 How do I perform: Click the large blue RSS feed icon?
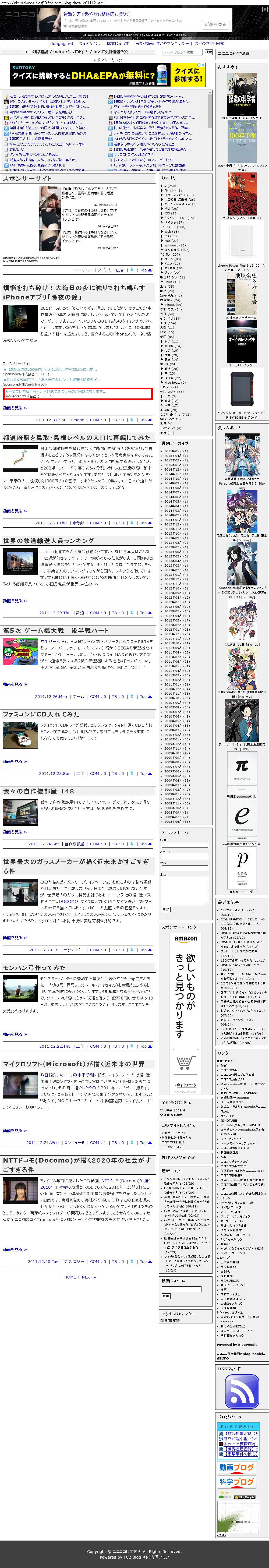[242, 1391]
